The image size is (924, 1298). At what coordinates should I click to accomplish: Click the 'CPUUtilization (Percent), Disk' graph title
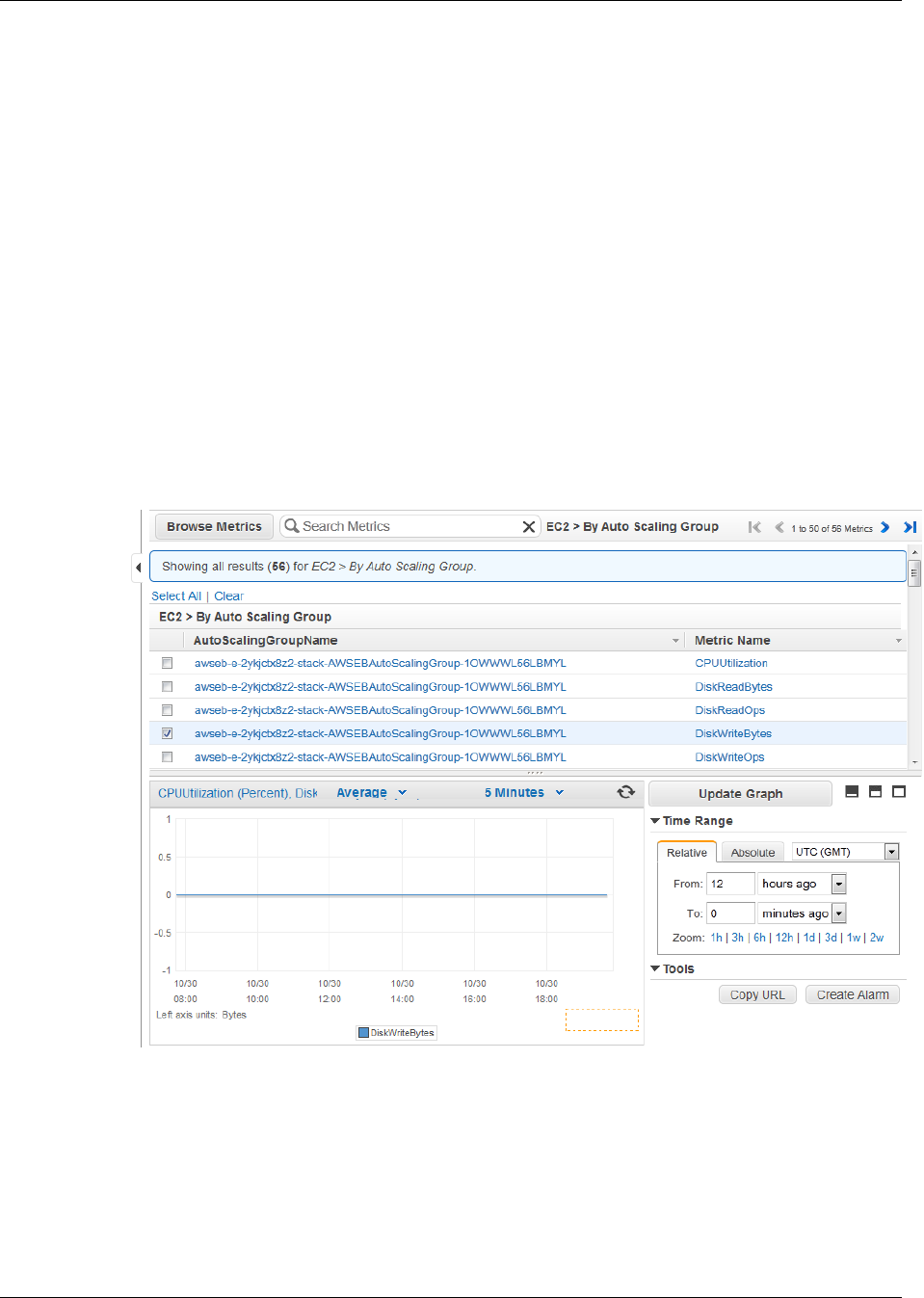pos(237,793)
